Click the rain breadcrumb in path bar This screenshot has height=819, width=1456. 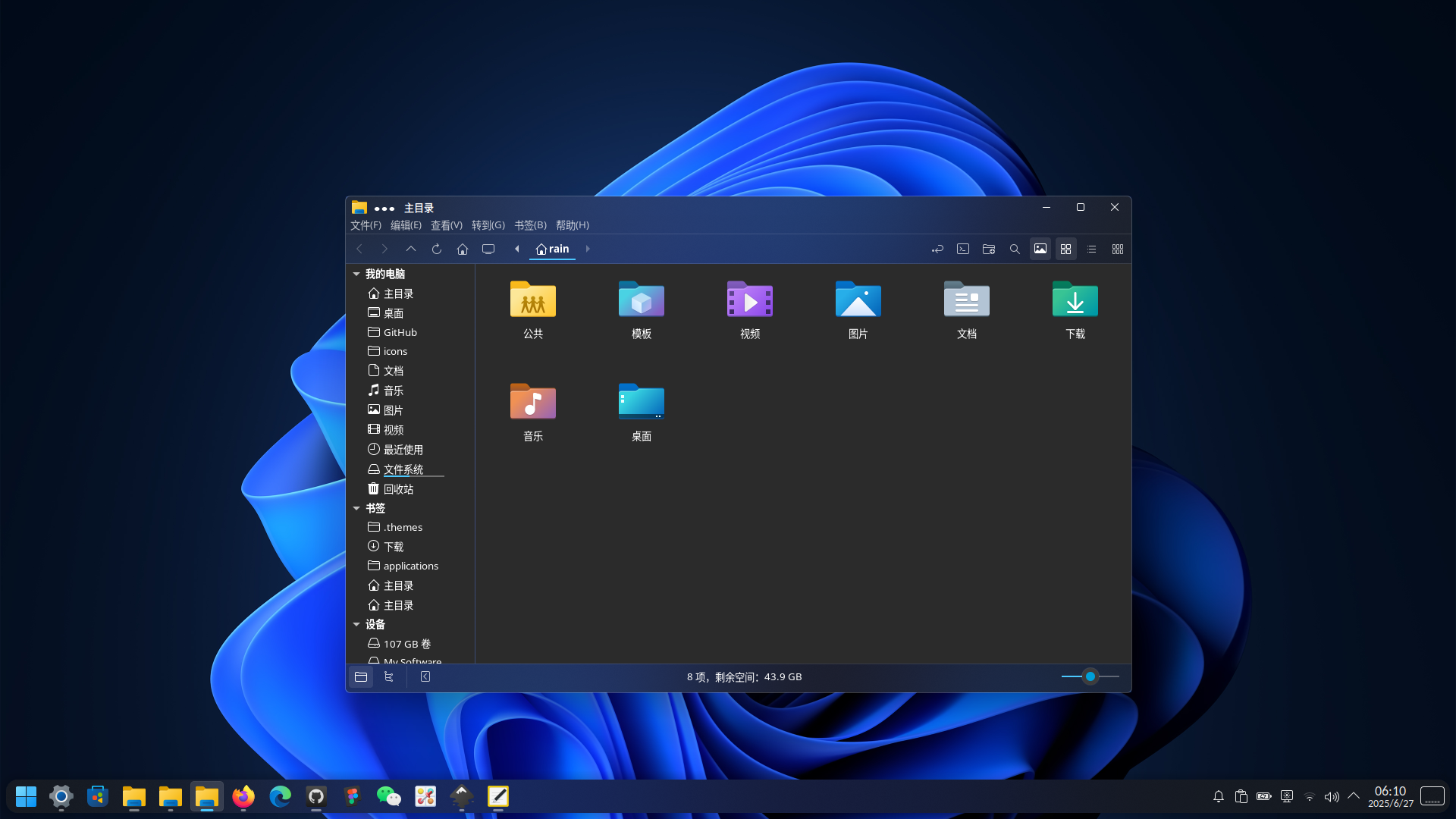[553, 249]
